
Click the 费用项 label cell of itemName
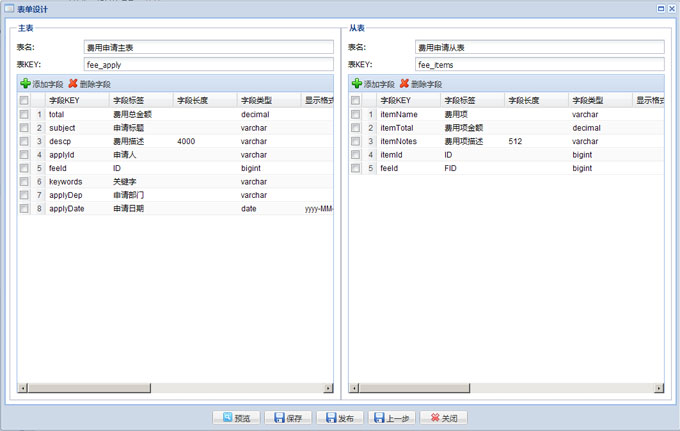point(472,114)
